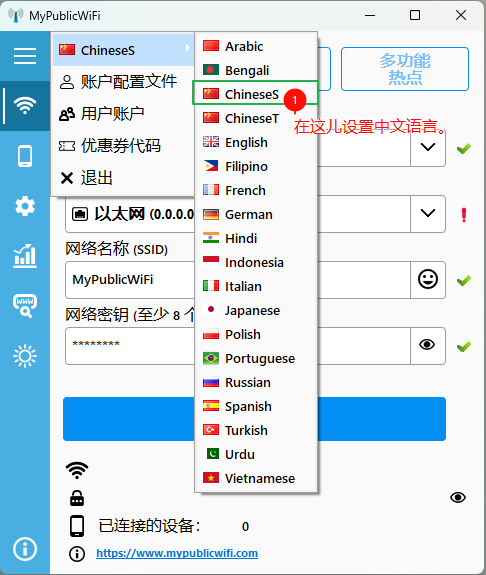Viewport: 486px width, 575px height.
Task: Click the 多功能热点 button
Action: 405,69
